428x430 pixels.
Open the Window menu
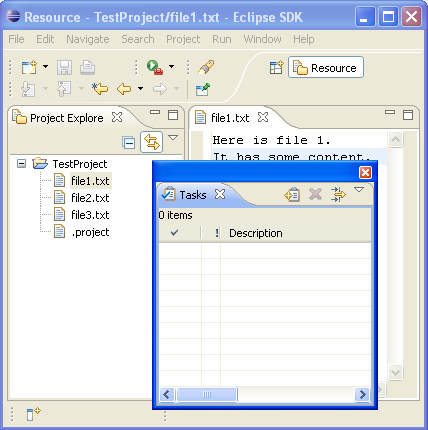point(262,39)
